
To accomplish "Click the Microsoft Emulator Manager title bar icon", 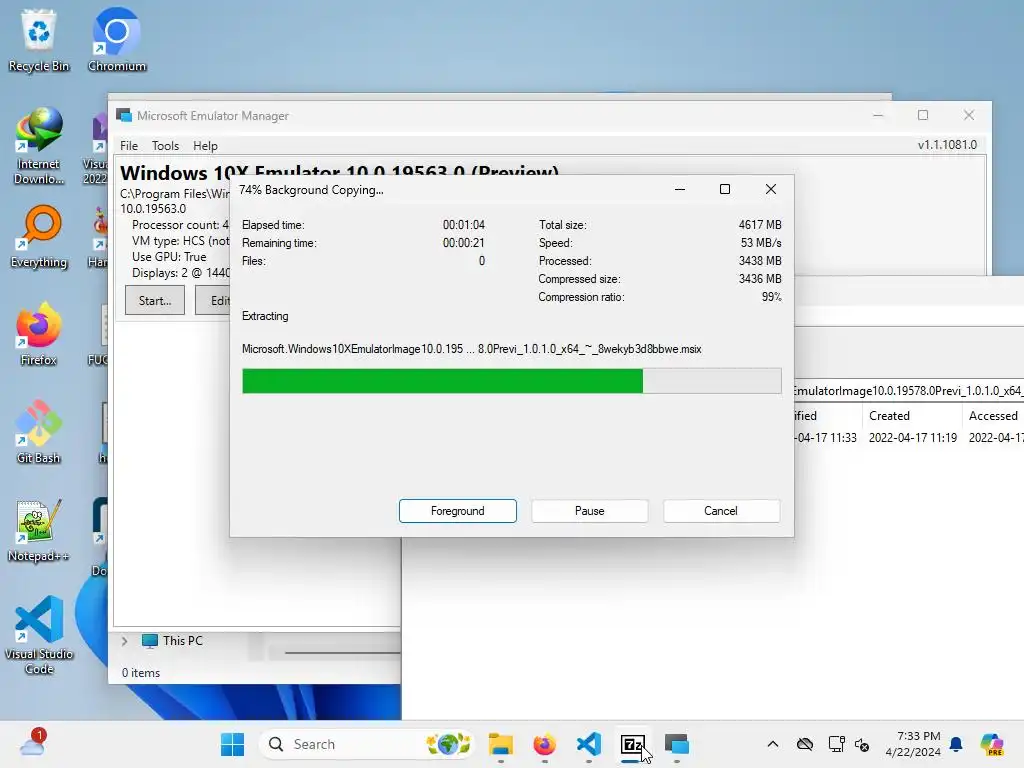I will [123, 116].
